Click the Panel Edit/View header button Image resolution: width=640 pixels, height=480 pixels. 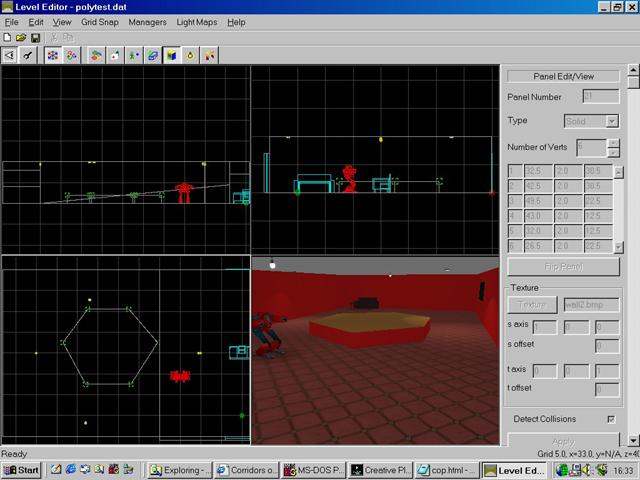coord(563,76)
